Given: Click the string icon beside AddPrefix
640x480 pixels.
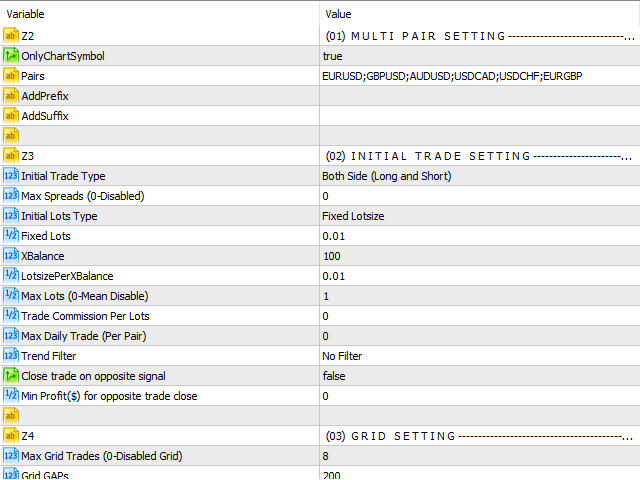Looking at the screenshot, I should point(11,96).
